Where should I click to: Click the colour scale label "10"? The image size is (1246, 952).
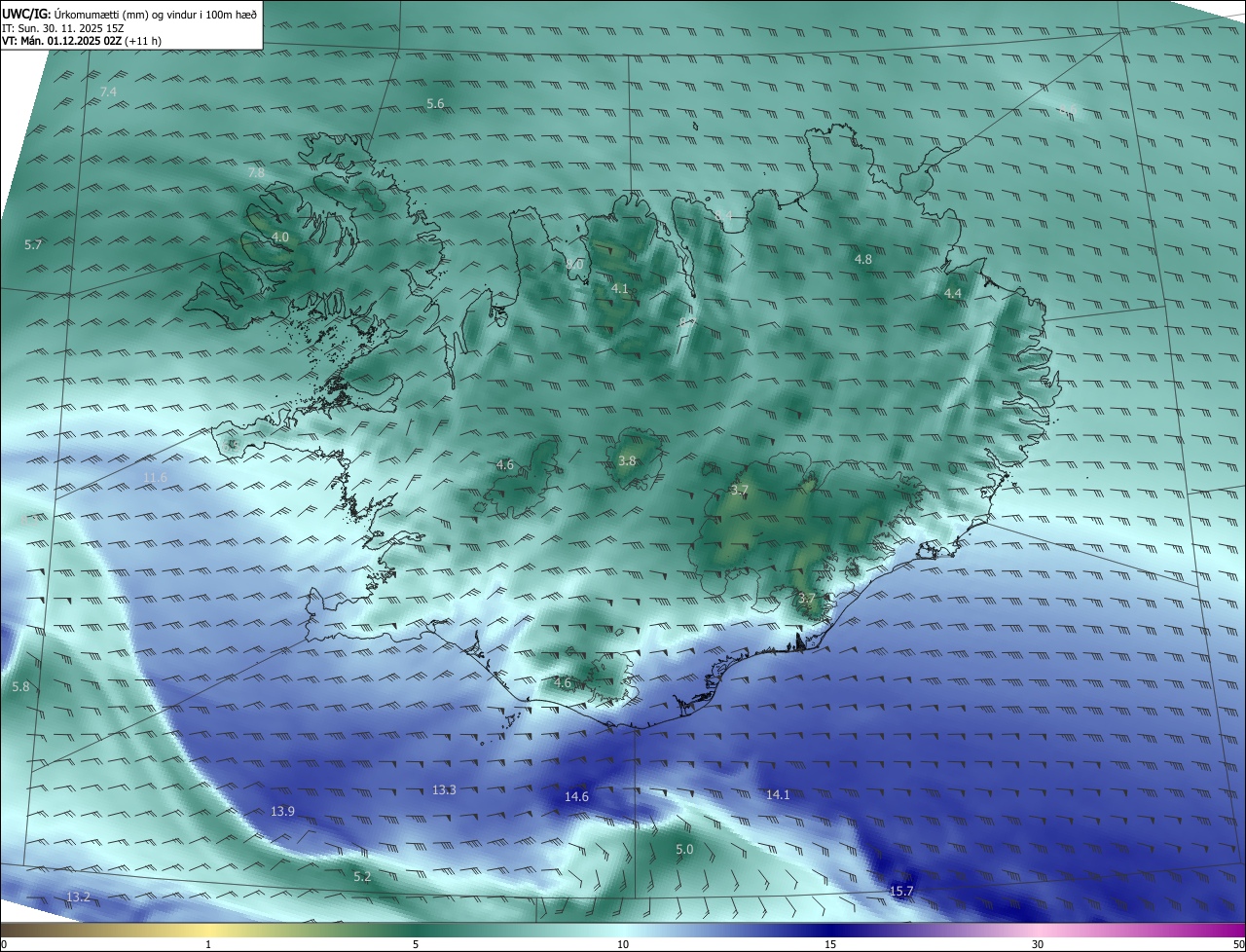[623, 944]
